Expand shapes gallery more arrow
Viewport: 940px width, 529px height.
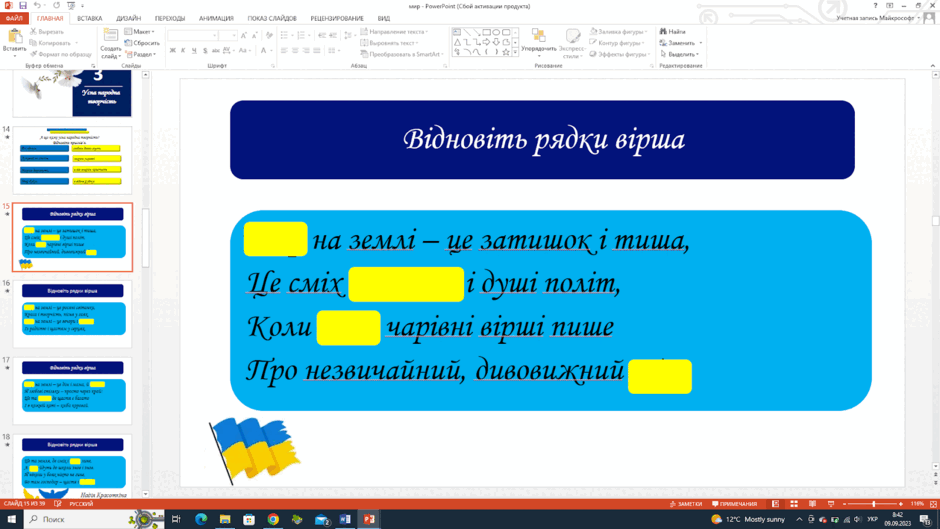point(514,53)
